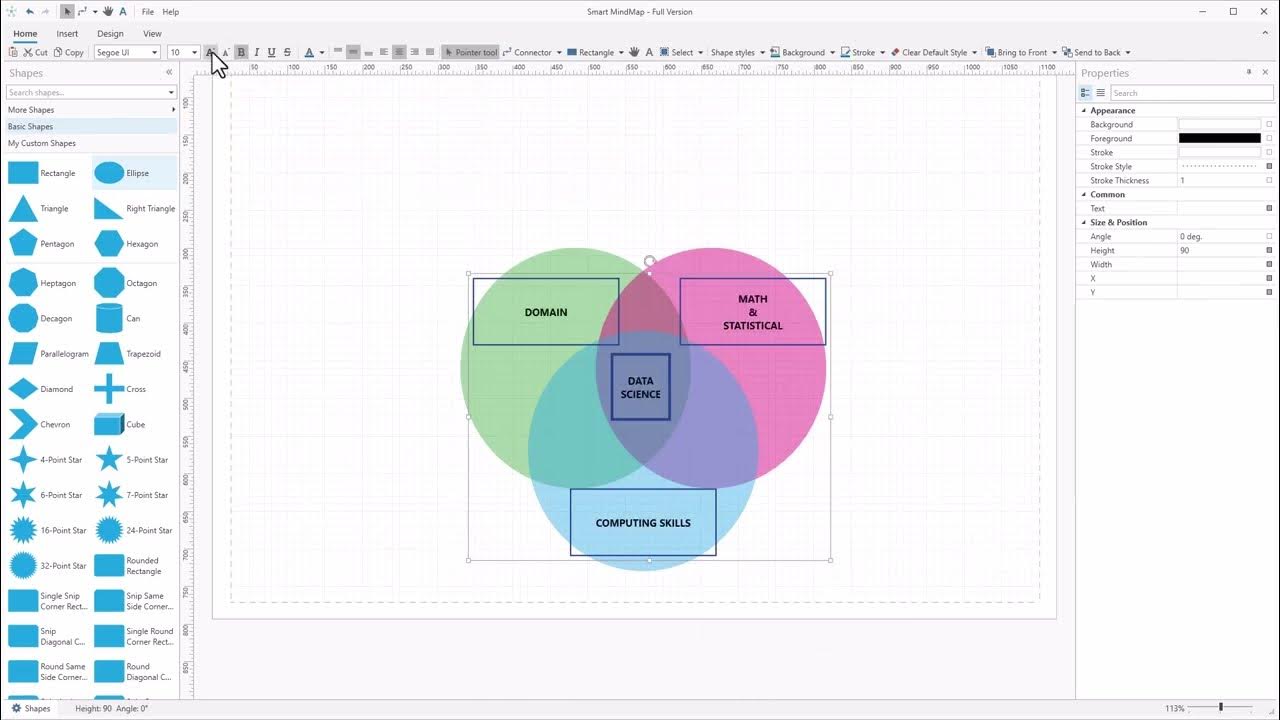Screen dimensions: 1280x720
Task: Collapse the Shapes panel with chevrons
Action: pos(169,72)
